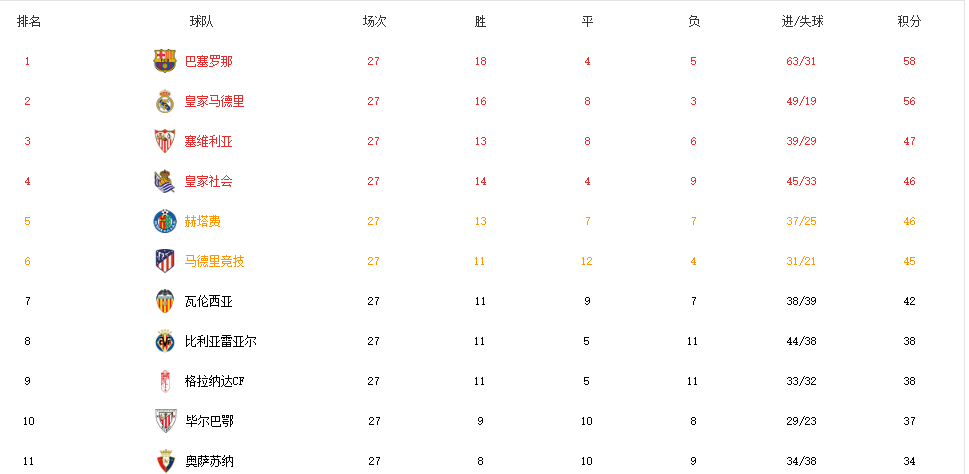The width and height of the screenshot is (969, 474).
Task: Click the Granada CF crest icon
Action: [x=164, y=381]
